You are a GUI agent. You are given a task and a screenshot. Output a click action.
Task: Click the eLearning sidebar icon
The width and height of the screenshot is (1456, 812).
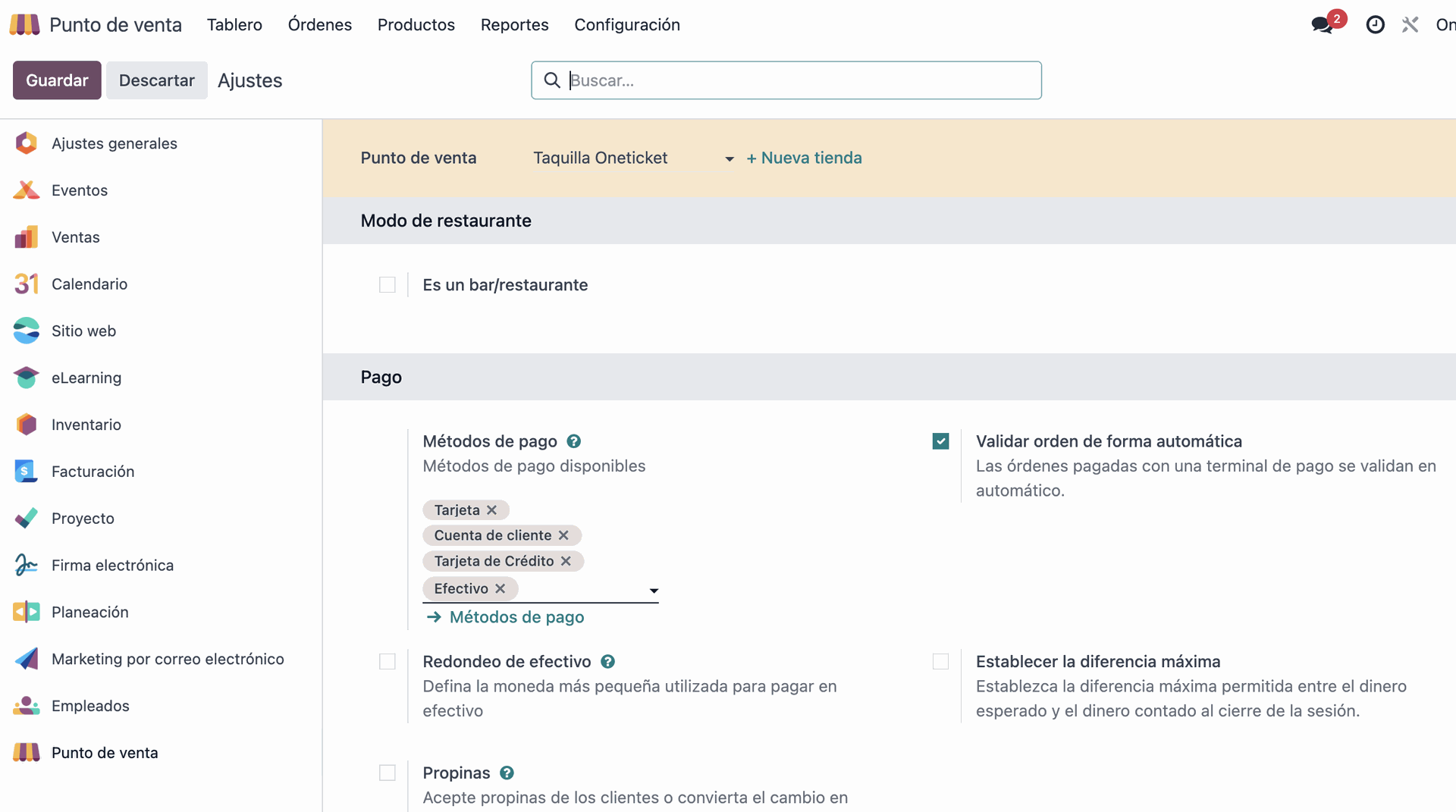[x=27, y=378]
